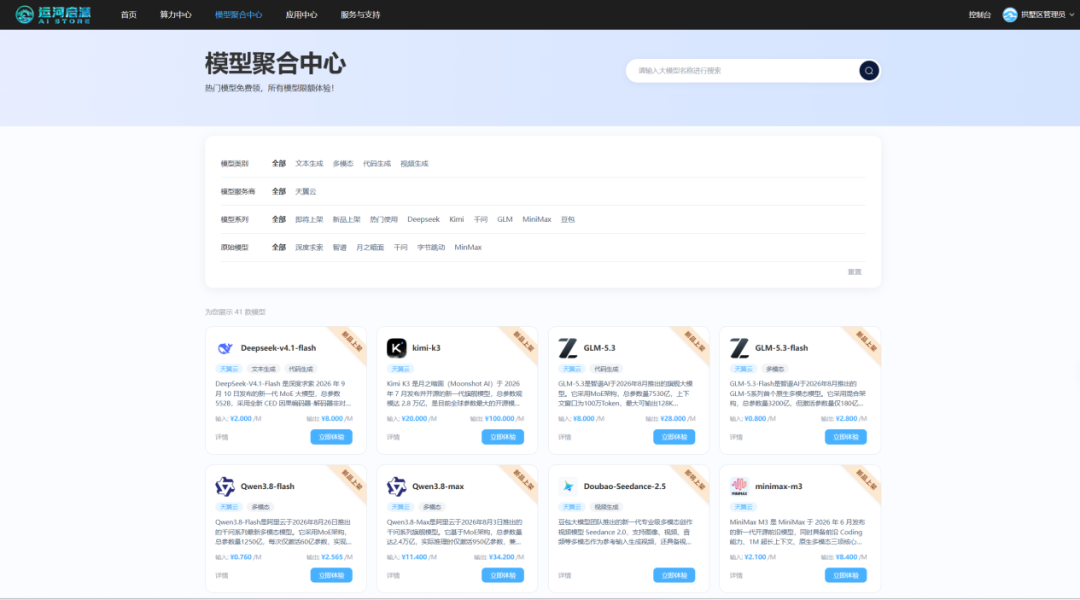The height and width of the screenshot is (600, 1080).
Task: Filter model series by Deepseek
Action: coord(423,220)
